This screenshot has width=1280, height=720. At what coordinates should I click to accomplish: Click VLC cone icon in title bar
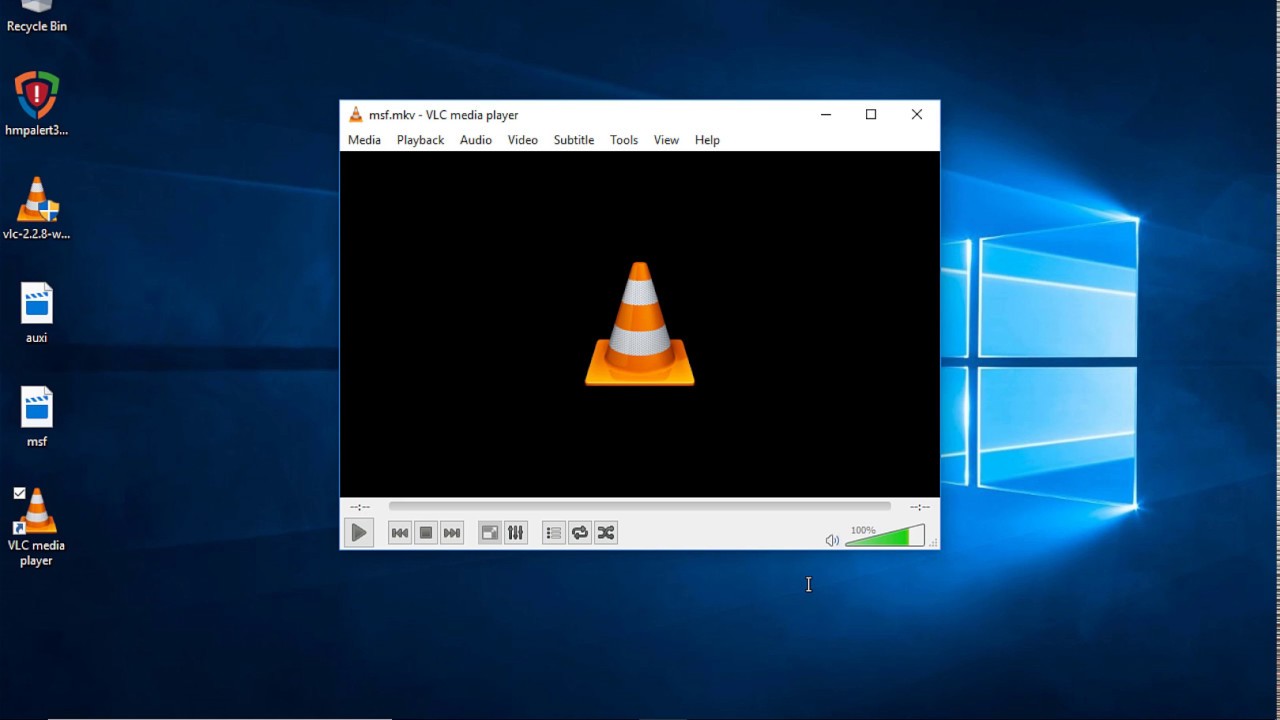coord(355,115)
